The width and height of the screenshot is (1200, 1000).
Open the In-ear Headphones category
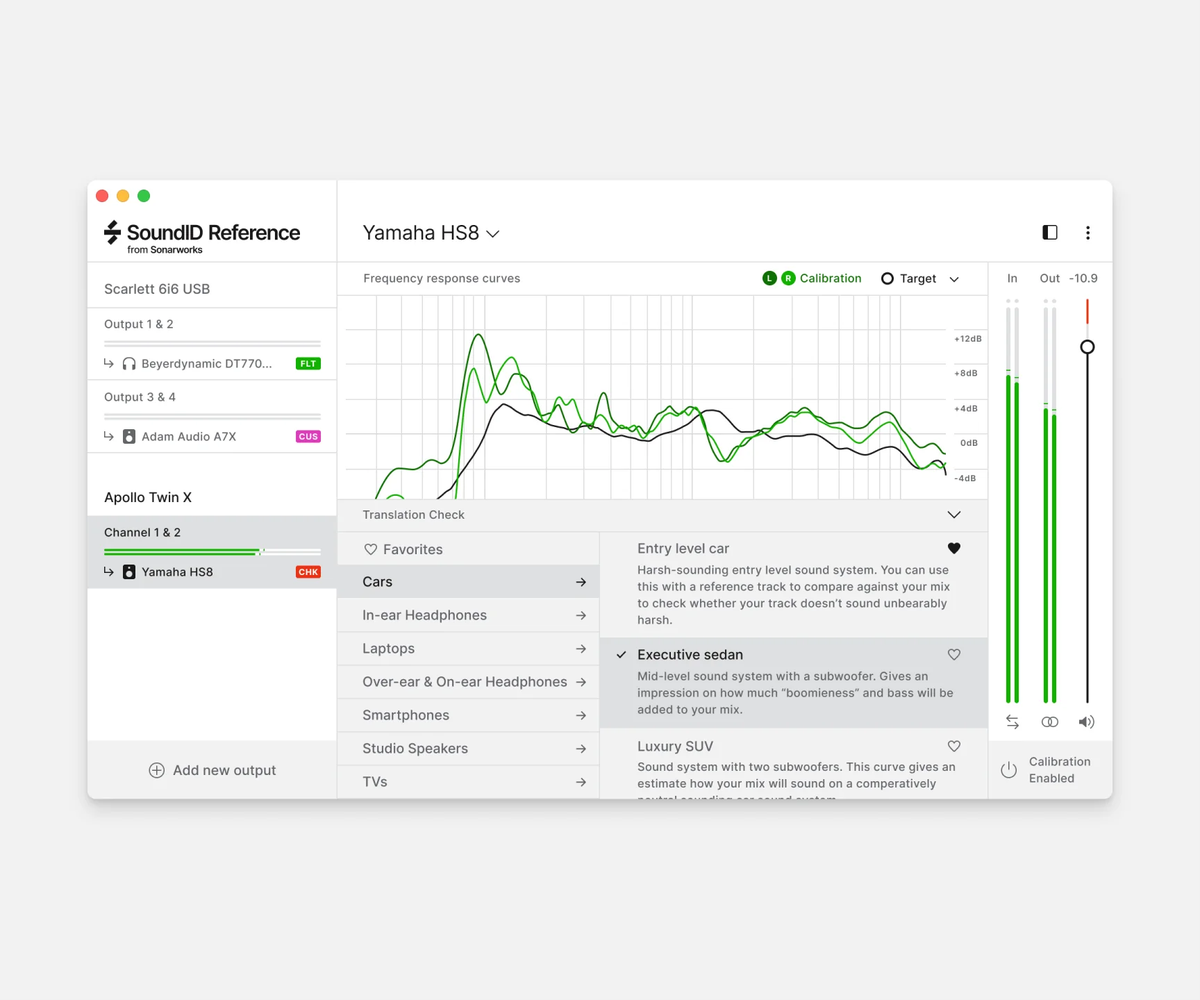468,615
